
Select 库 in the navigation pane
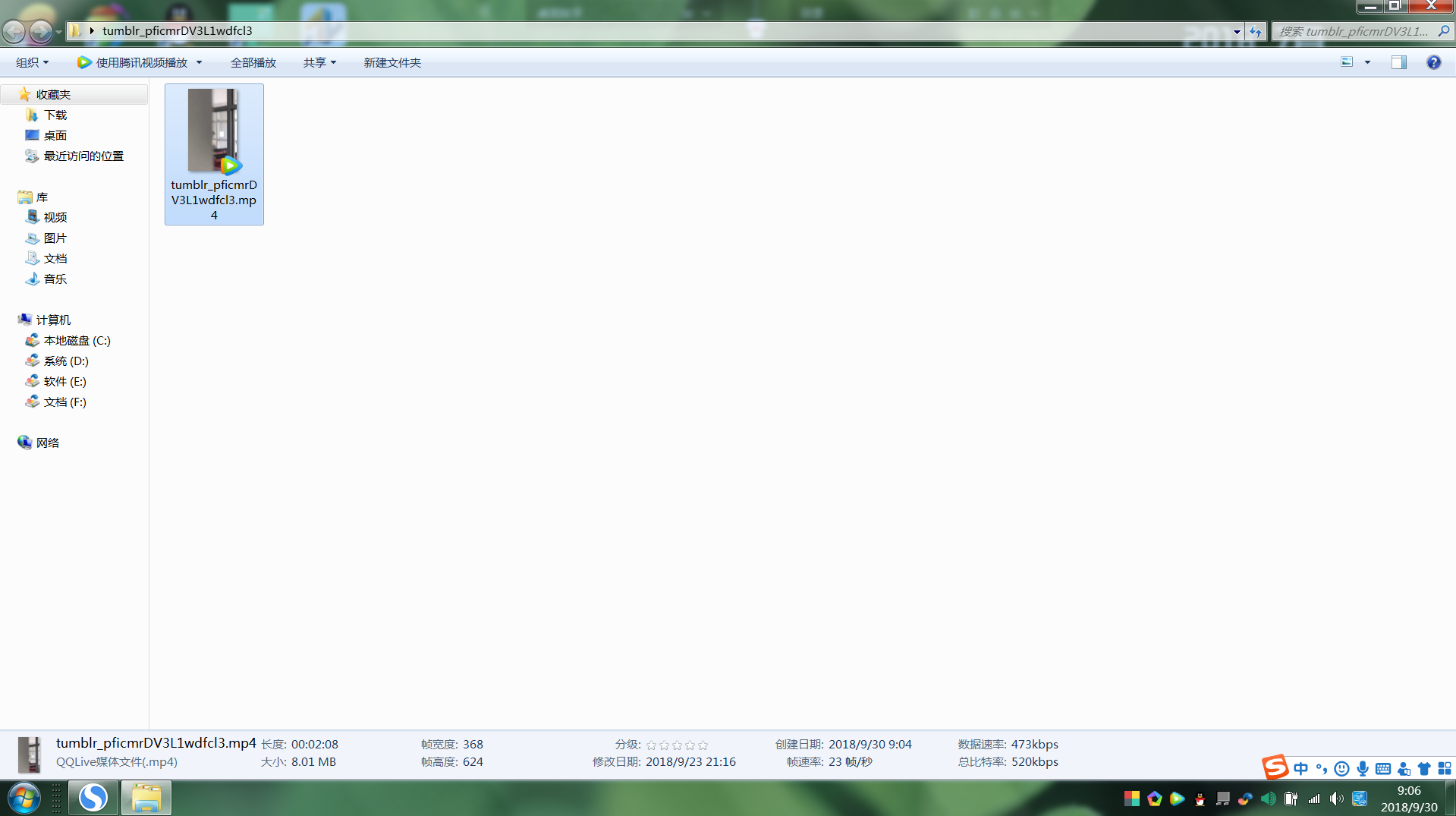point(42,197)
